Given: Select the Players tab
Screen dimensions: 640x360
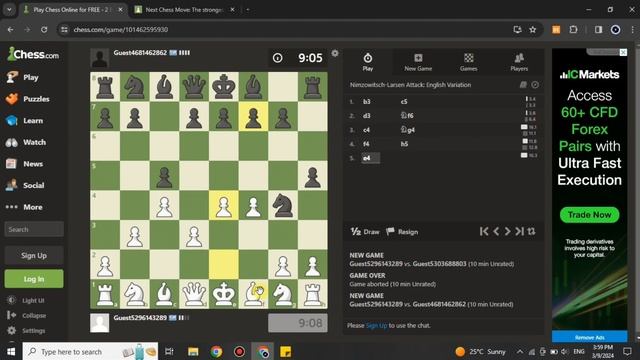Looking at the screenshot, I should [519, 62].
